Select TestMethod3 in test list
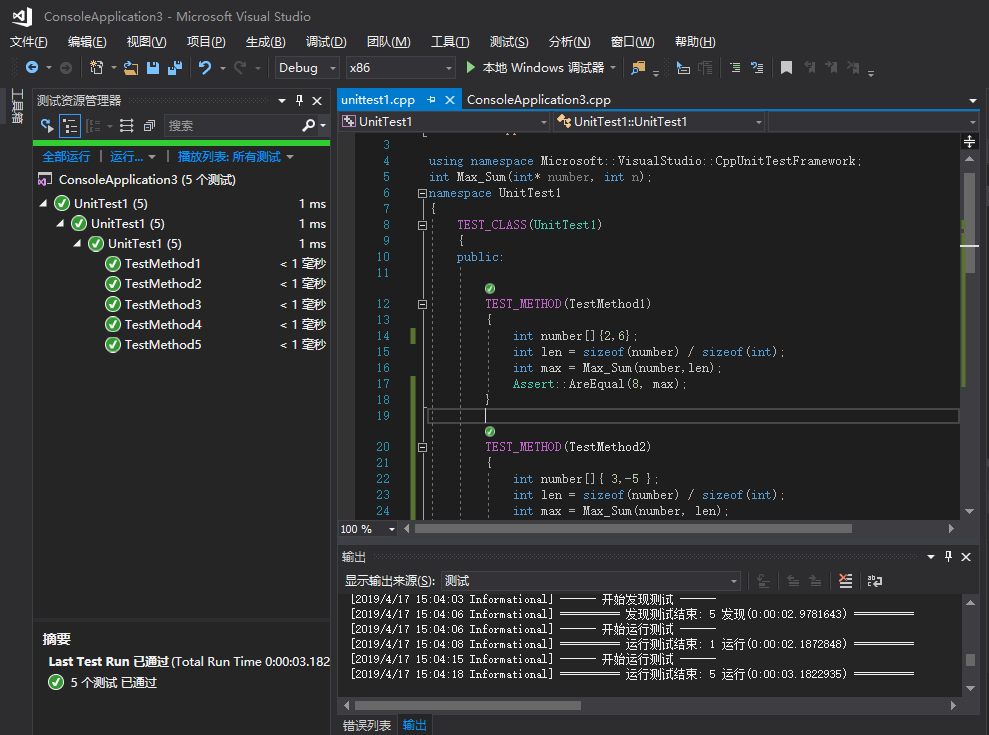The image size is (989, 735). pos(163,304)
